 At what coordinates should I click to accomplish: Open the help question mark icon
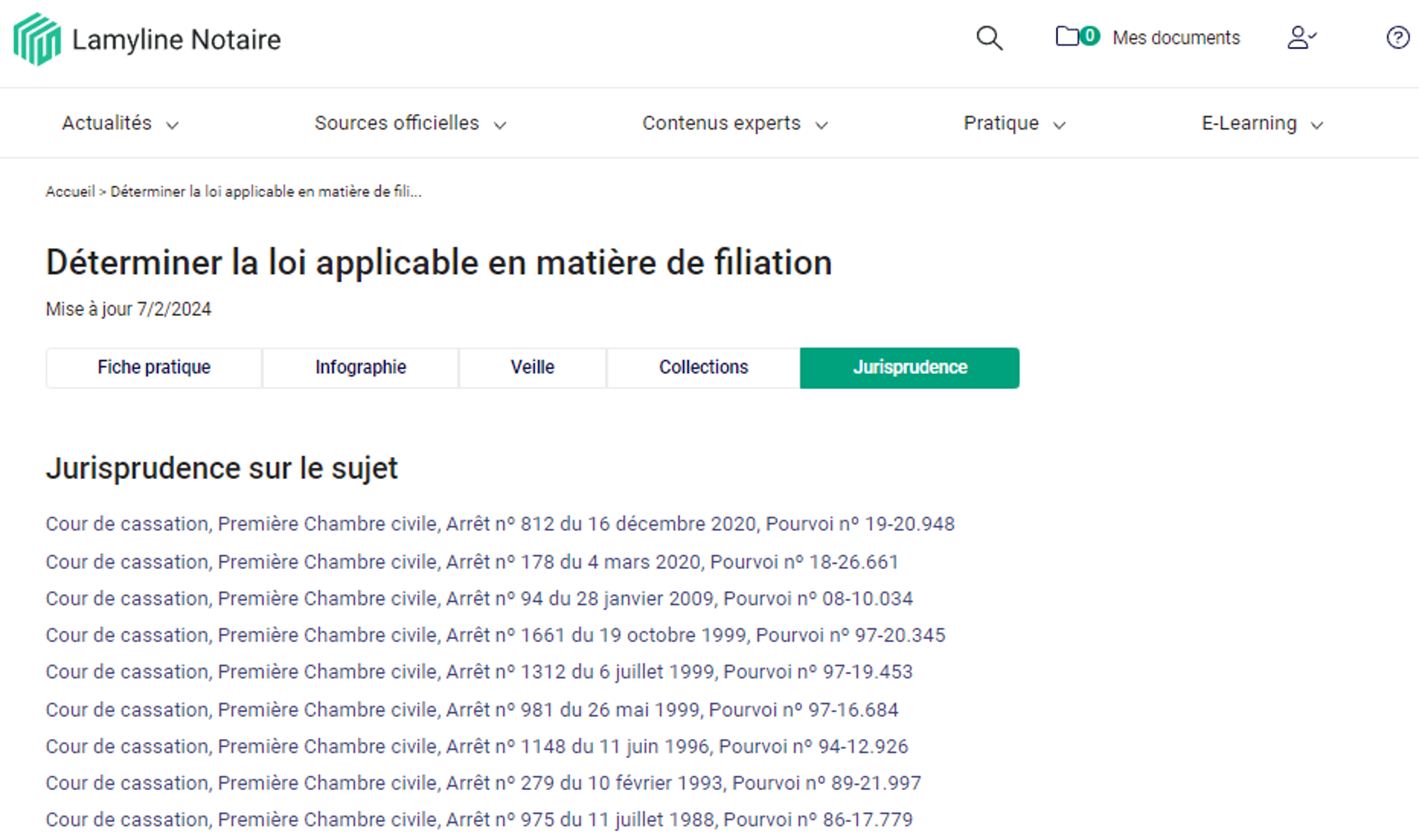coord(1397,38)
